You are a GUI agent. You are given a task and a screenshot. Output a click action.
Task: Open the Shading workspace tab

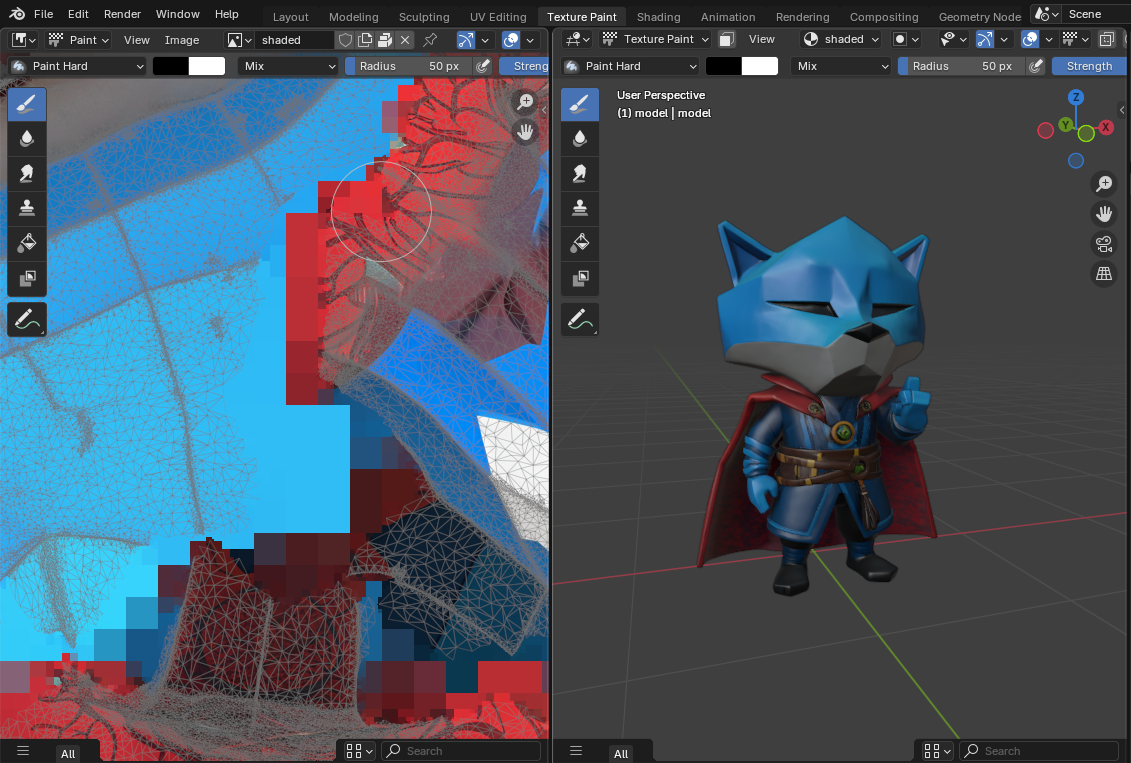pyautogui.click(x=658, y=17)
